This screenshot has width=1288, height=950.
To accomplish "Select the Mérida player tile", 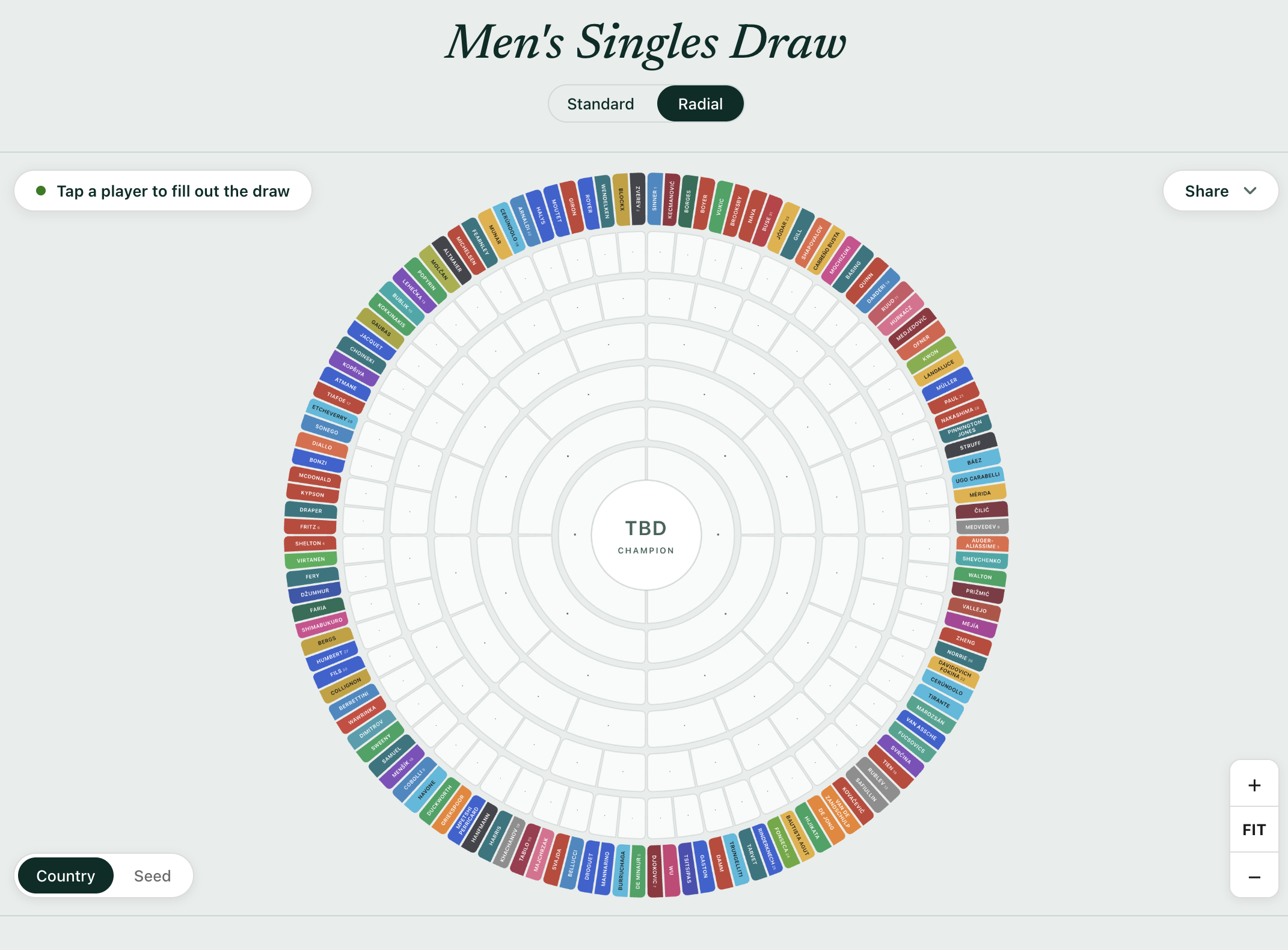I will click(x=980, y=494).
